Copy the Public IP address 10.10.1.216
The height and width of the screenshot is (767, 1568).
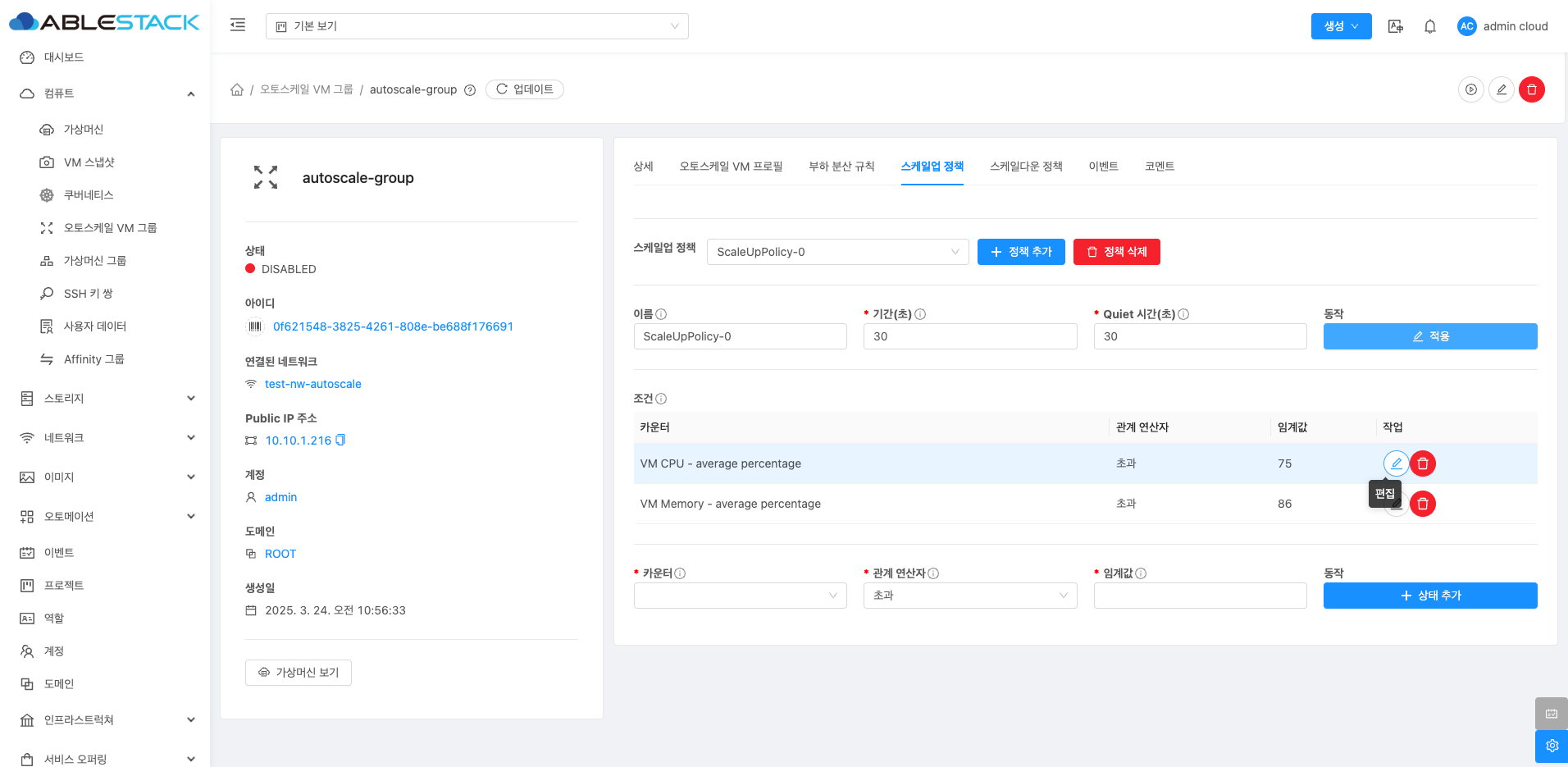pos(341,441)
